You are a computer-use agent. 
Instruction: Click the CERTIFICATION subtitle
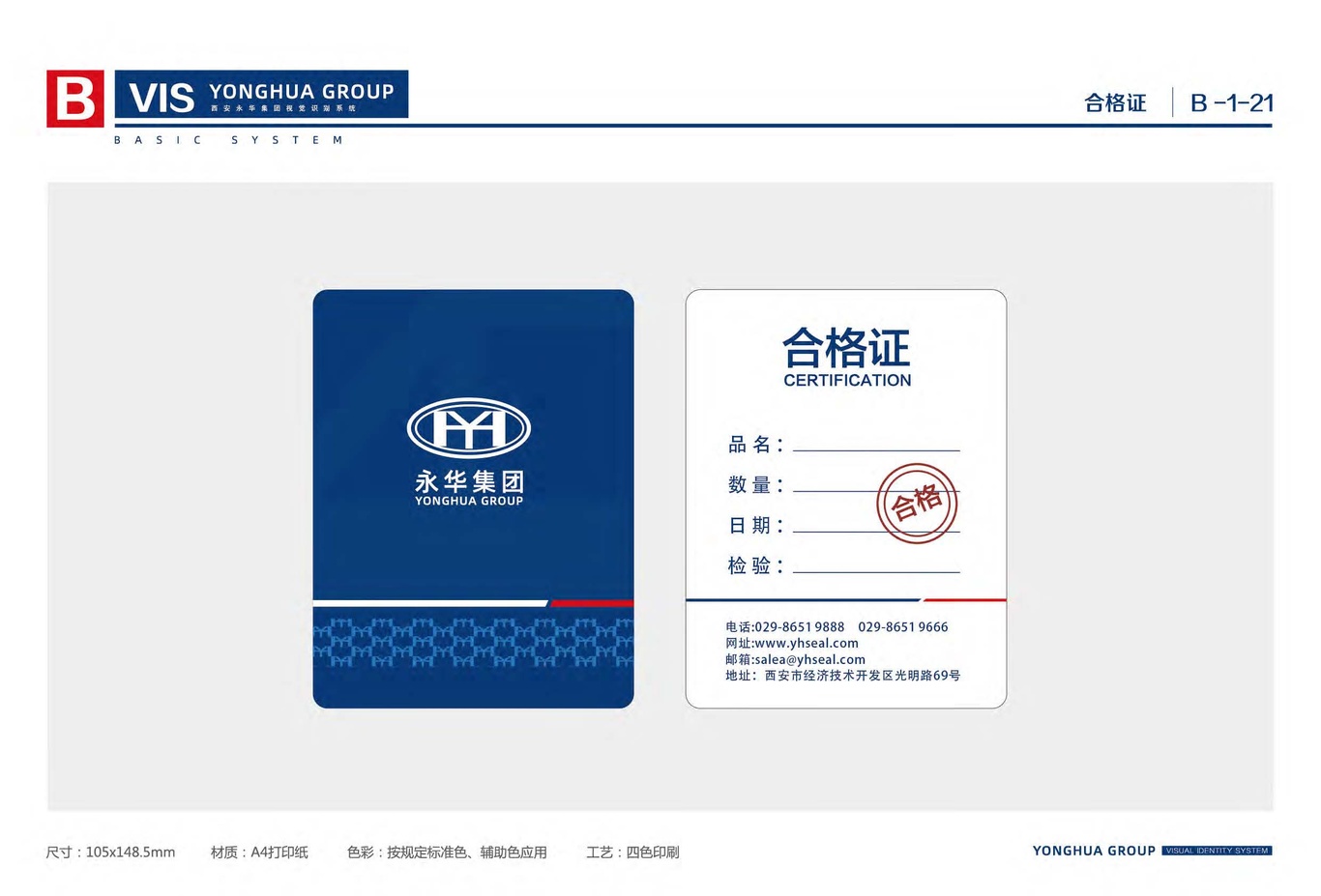[847, 381]
